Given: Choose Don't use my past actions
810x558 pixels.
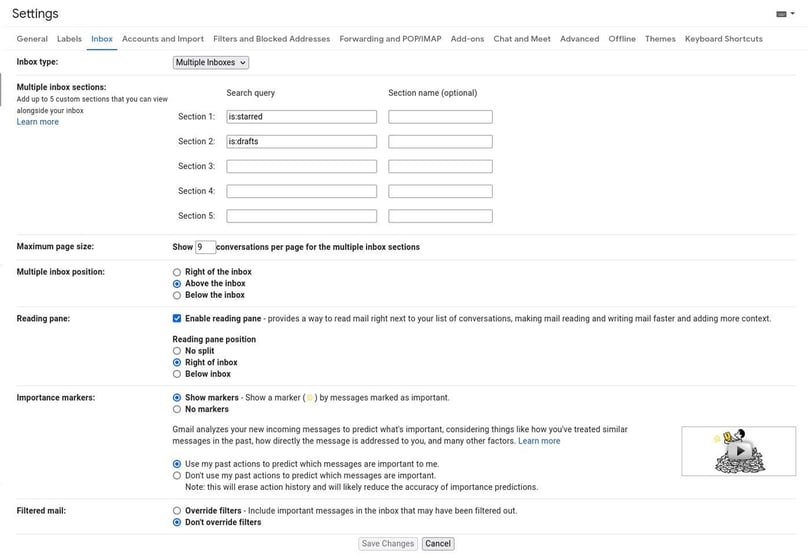Looking at the screenshot, I should point(177,475).
